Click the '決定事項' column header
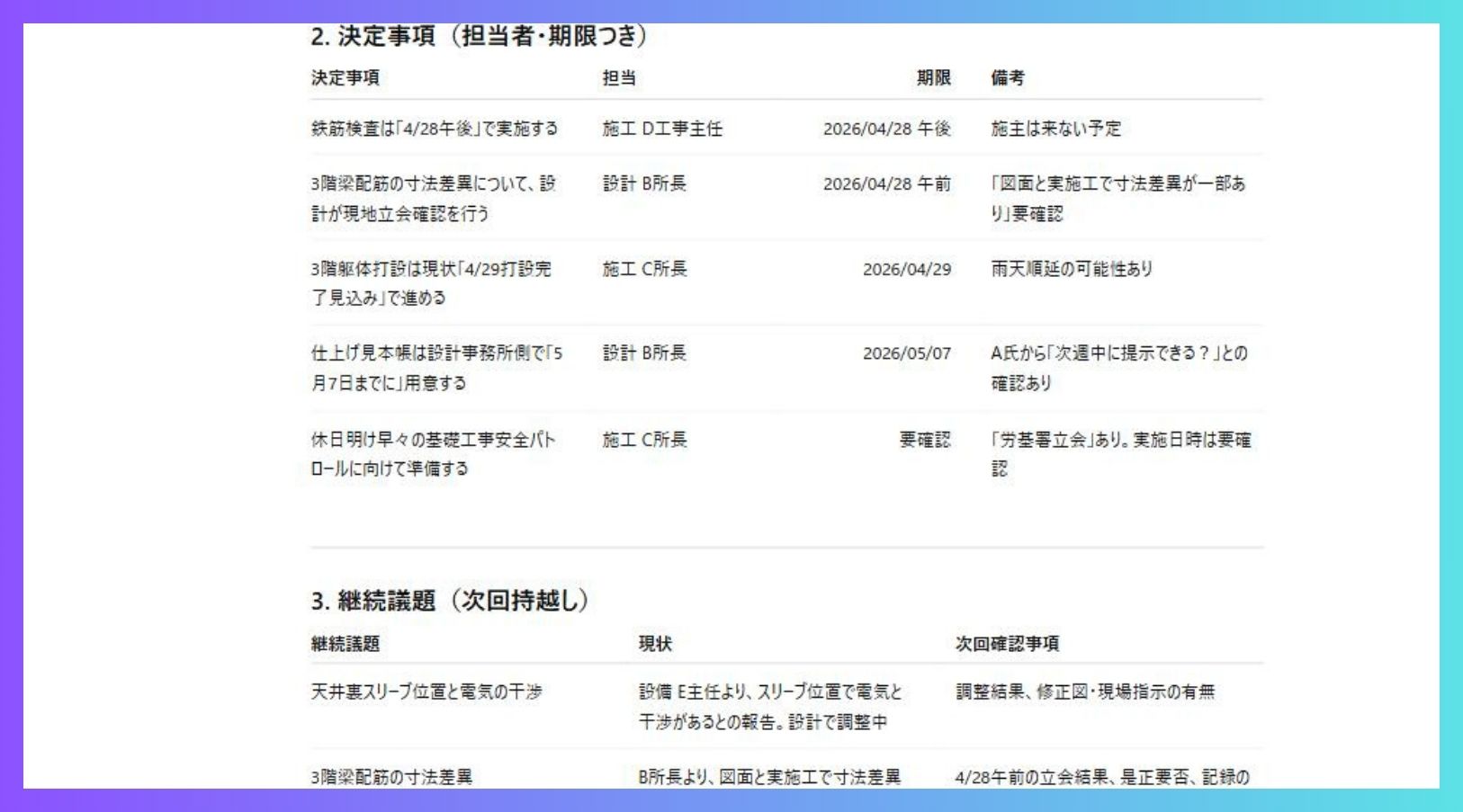 tap(346, 78)
